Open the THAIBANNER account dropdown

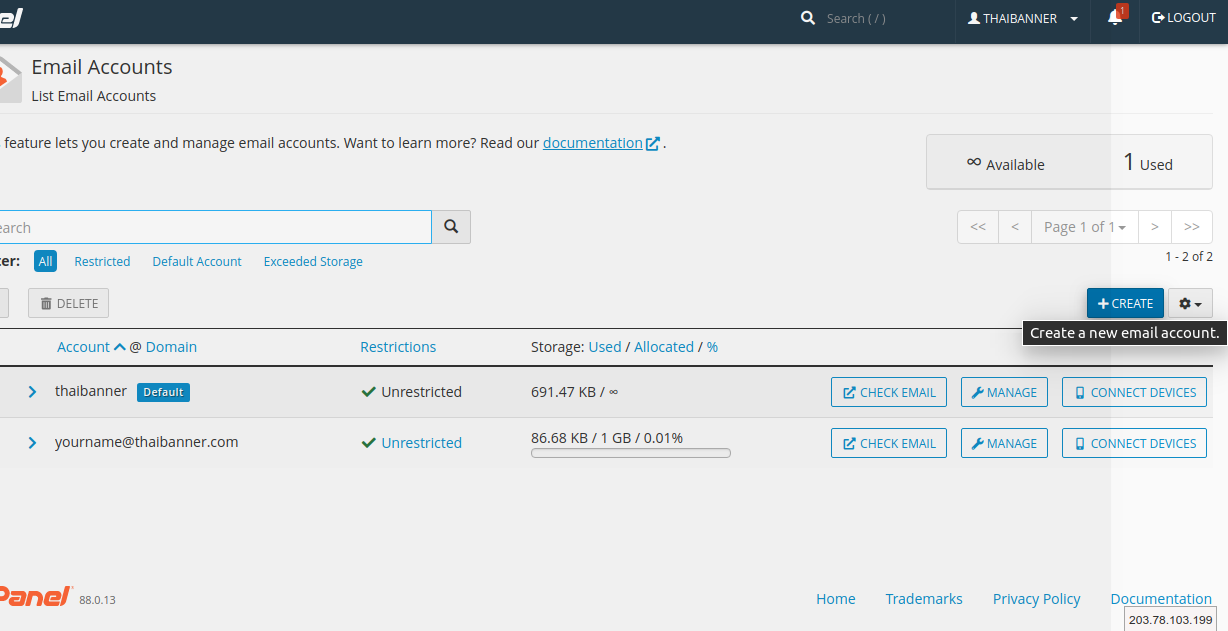[x=1021, y=18]
